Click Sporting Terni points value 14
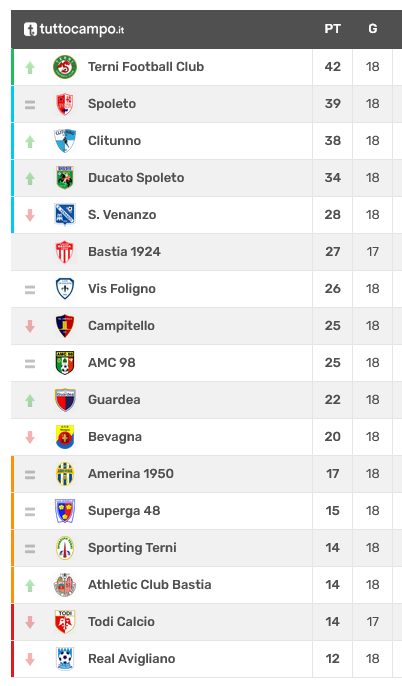The height and width of the screenshot is (686, 402). (332, 548)
